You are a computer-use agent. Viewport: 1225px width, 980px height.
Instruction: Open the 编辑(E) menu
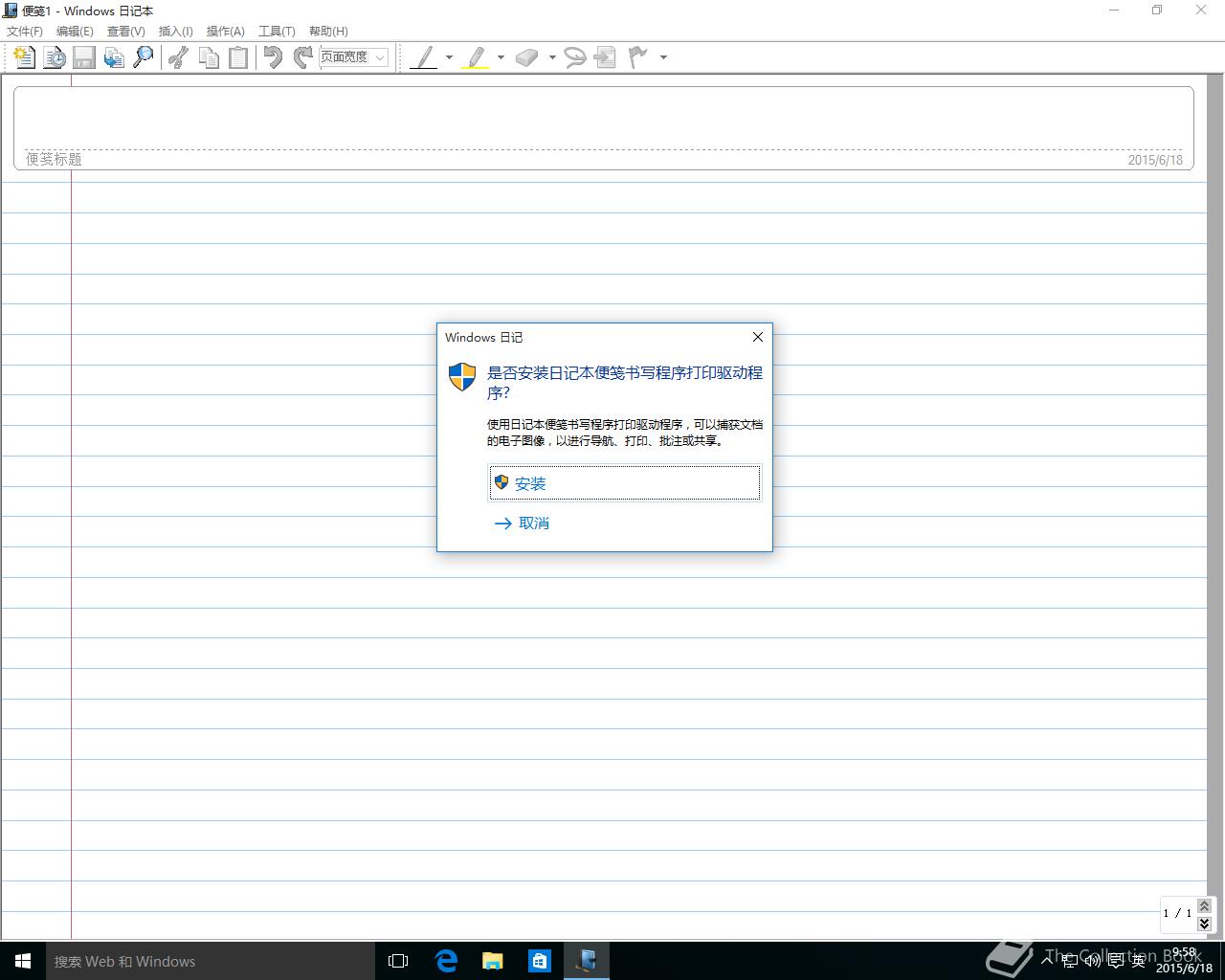[75, 32]
